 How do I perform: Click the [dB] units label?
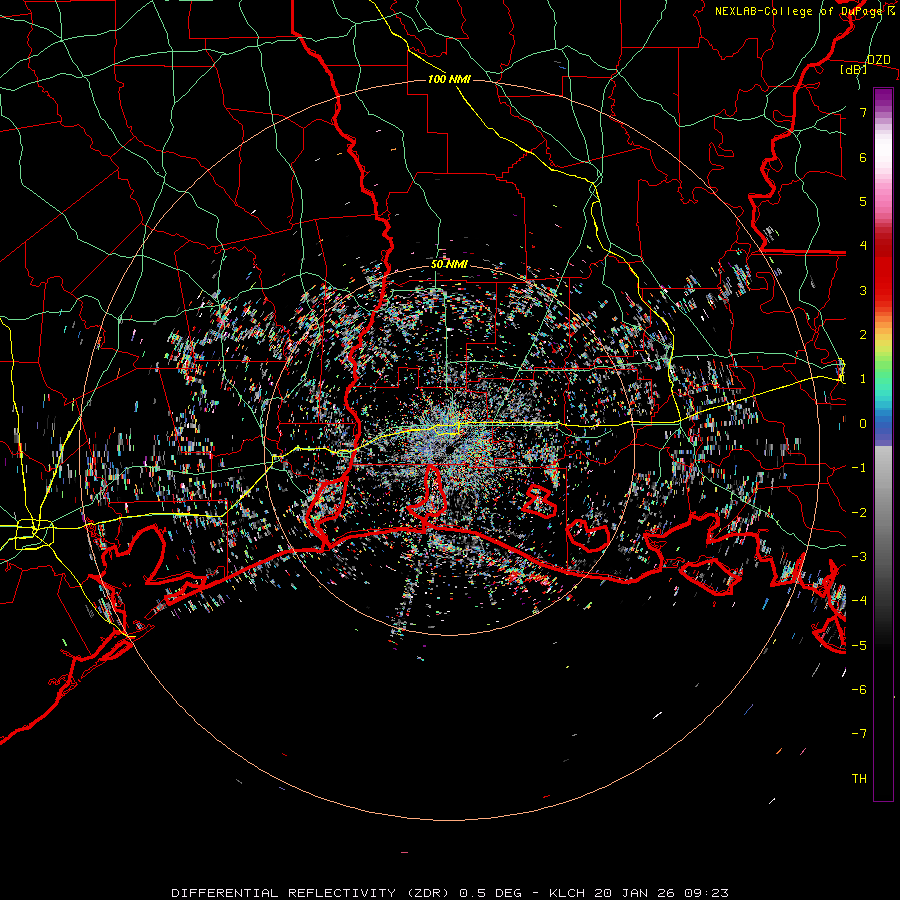(854, 70)
